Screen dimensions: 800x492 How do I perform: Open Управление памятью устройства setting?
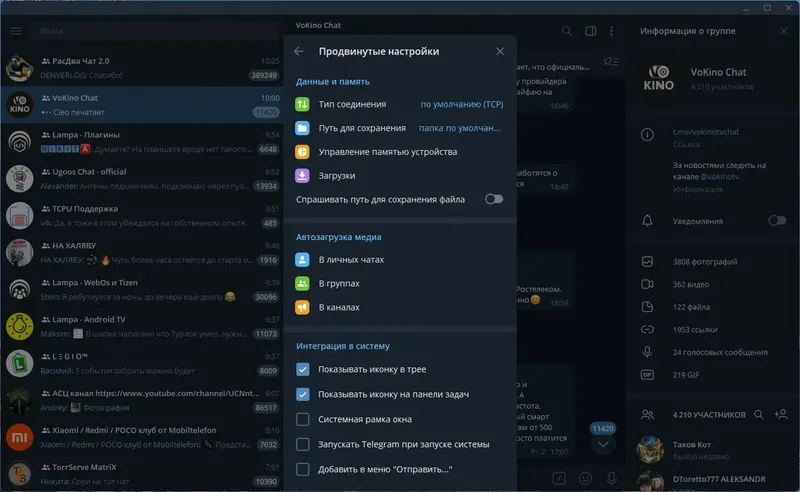click(399, 152)
